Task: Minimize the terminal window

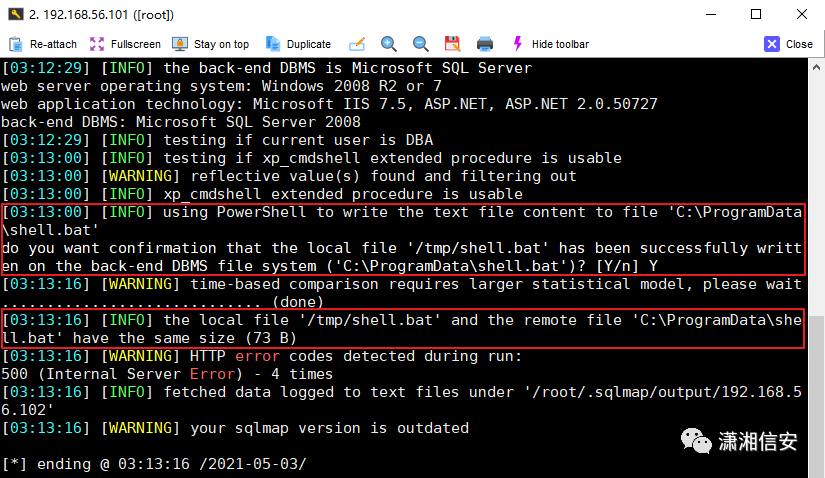Action: point(711,14)
